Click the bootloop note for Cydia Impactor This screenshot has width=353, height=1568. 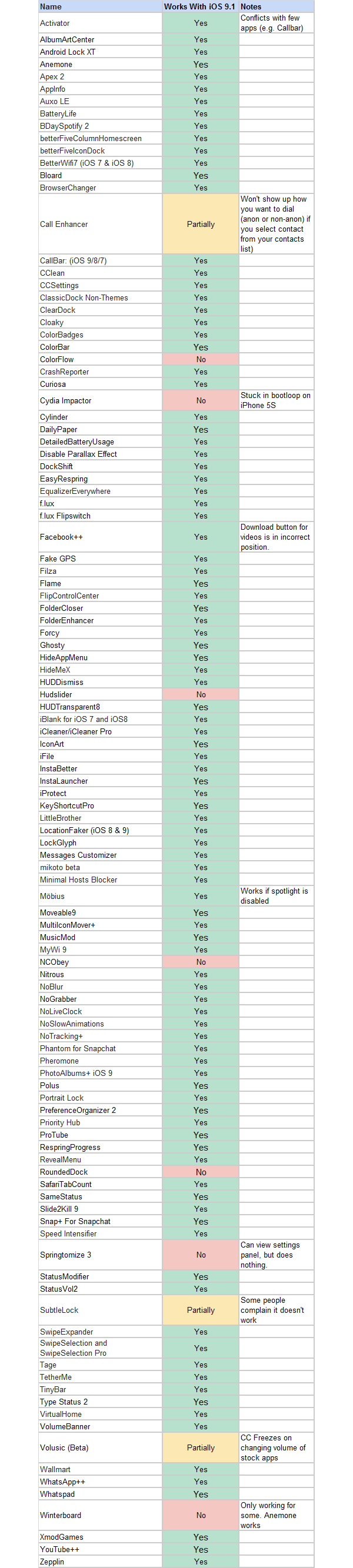(x=275, y=400)
